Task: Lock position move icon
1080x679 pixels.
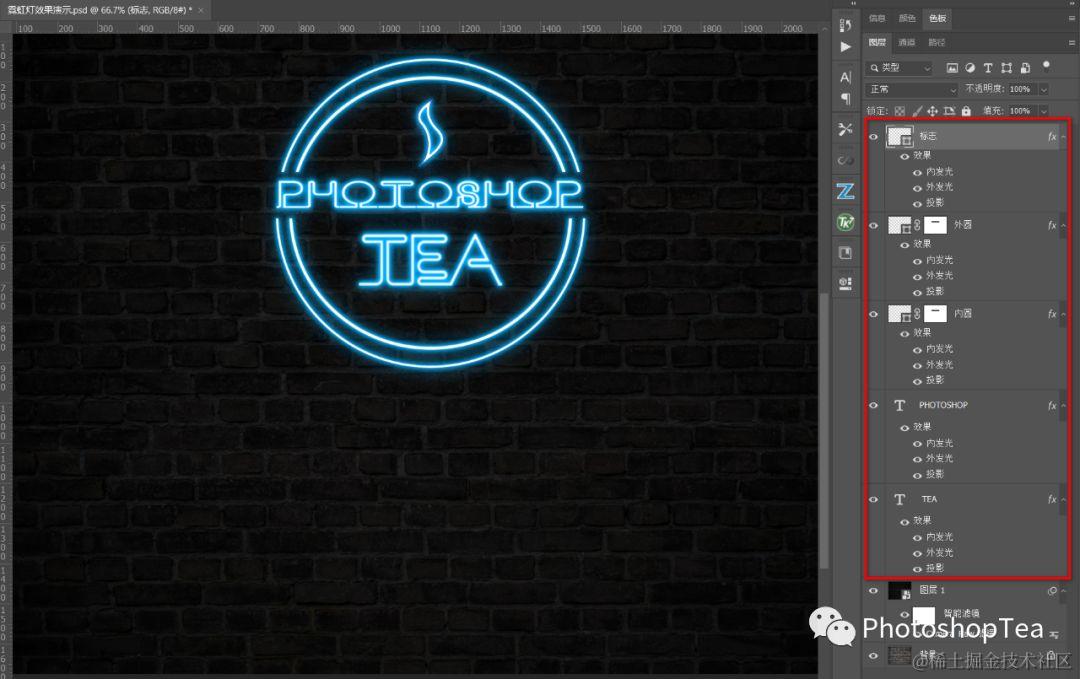Action: point(933,111)
